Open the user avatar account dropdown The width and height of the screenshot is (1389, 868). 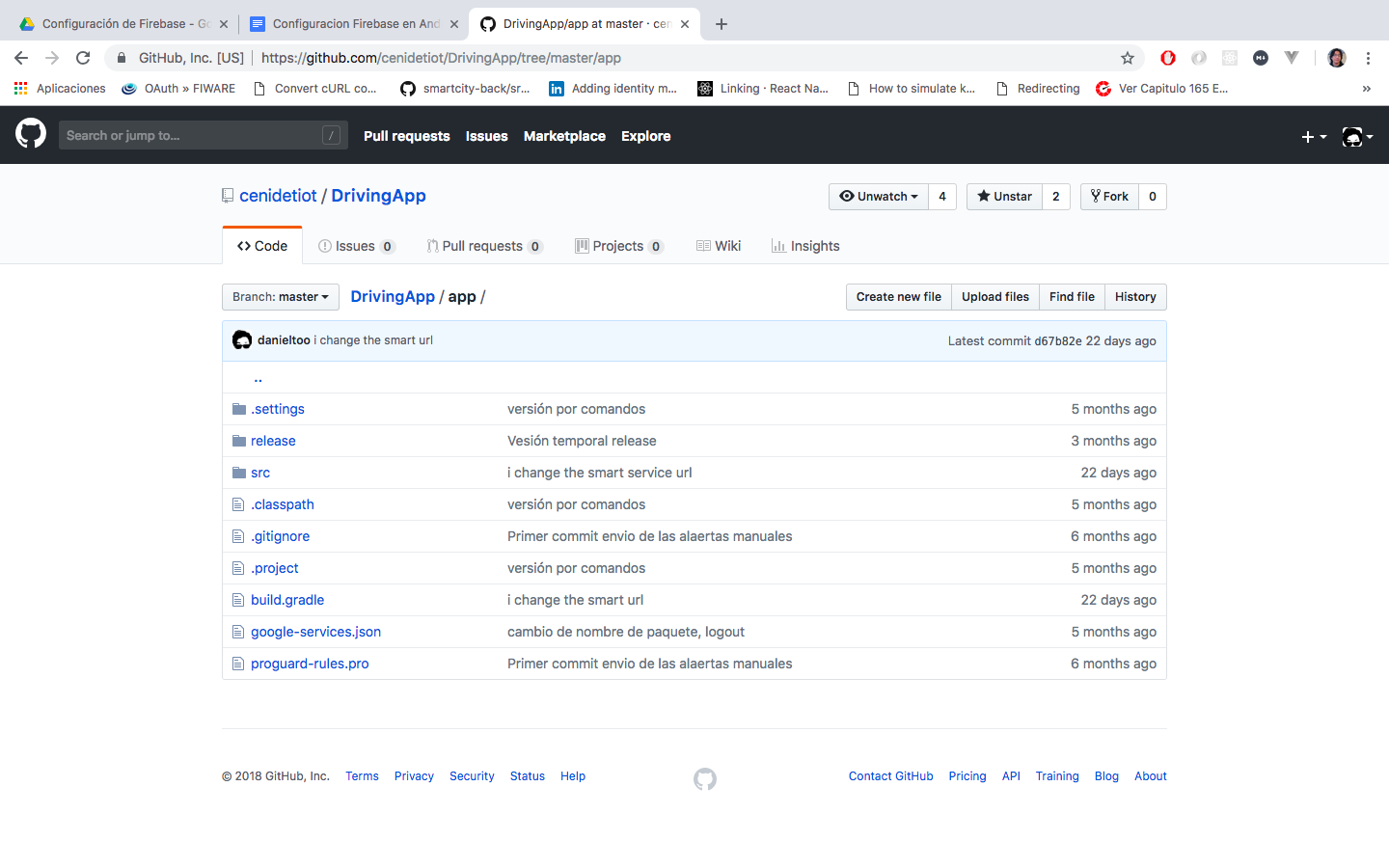click(x=1357, y=137)
